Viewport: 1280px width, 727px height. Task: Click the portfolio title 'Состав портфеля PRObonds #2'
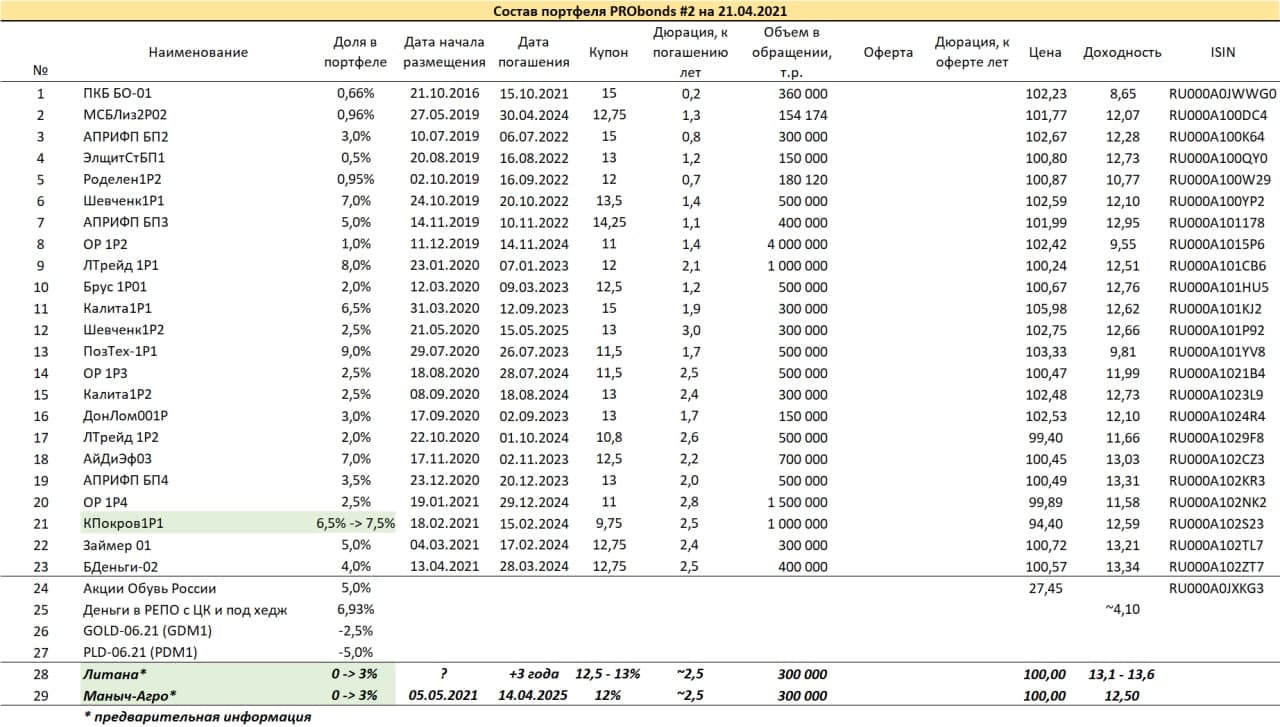[639, 11]
